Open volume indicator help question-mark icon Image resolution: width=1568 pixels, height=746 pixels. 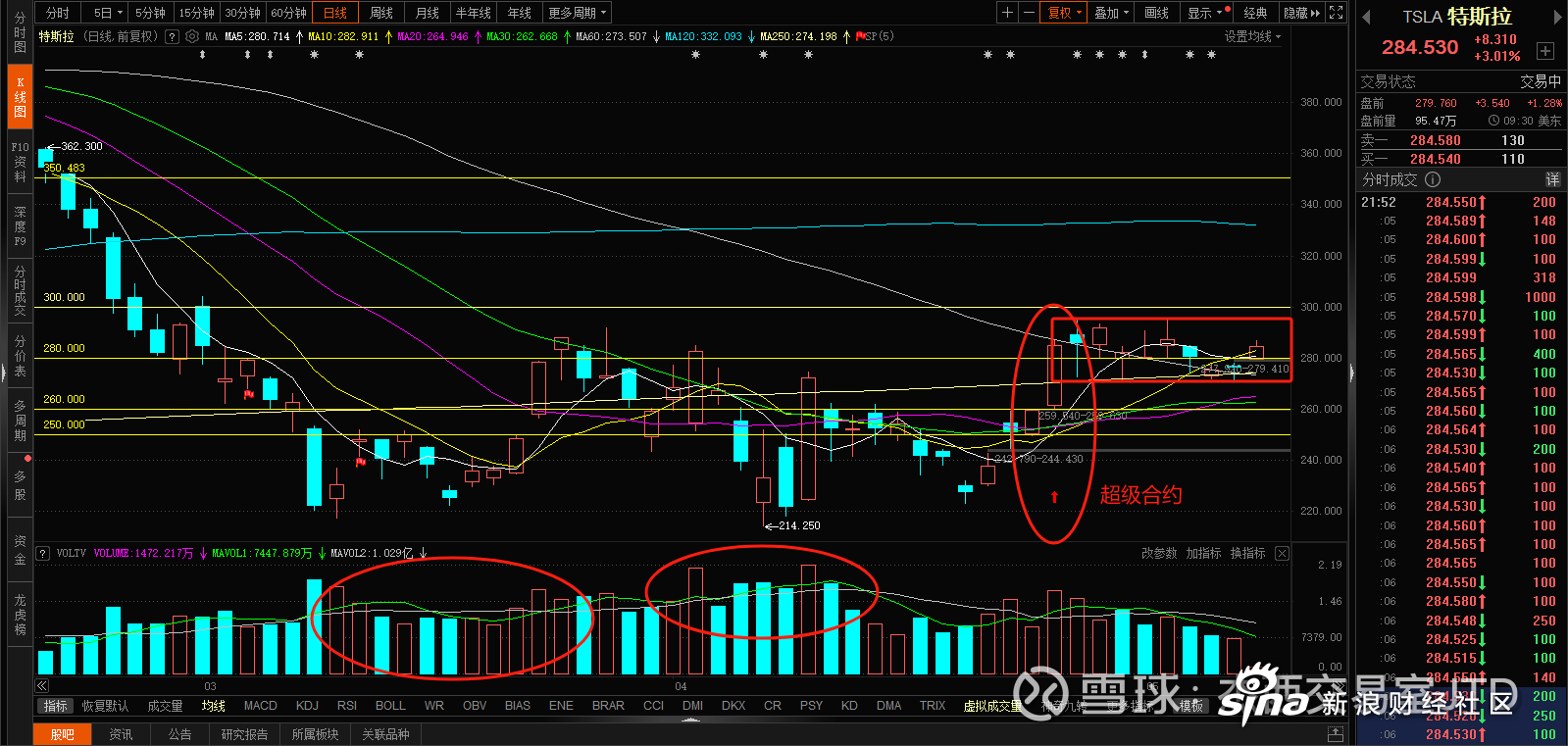tap(43, 553)
